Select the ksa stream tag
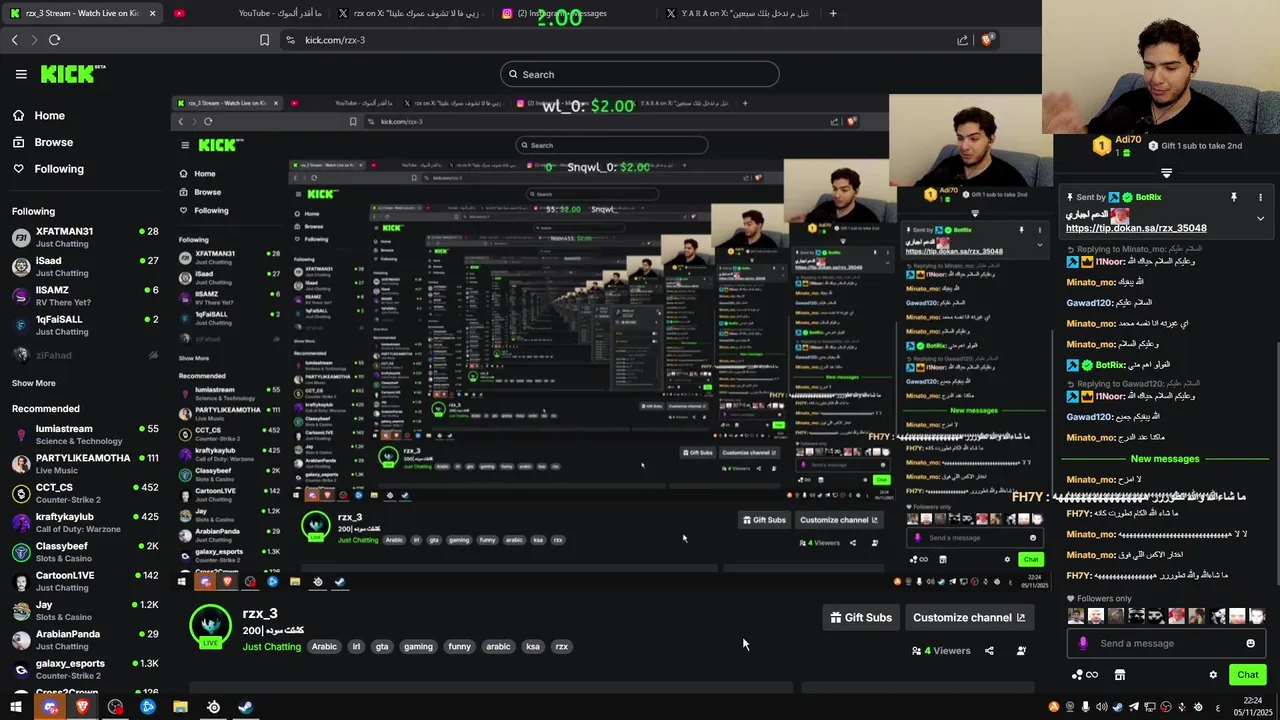Screen dimensions: 1280x720 pos(533,647)
